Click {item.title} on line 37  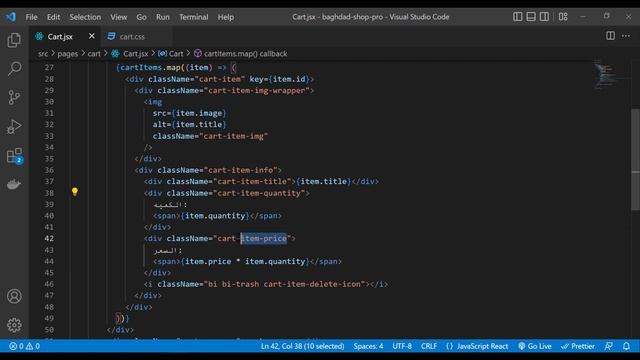(x=324, y=181)
